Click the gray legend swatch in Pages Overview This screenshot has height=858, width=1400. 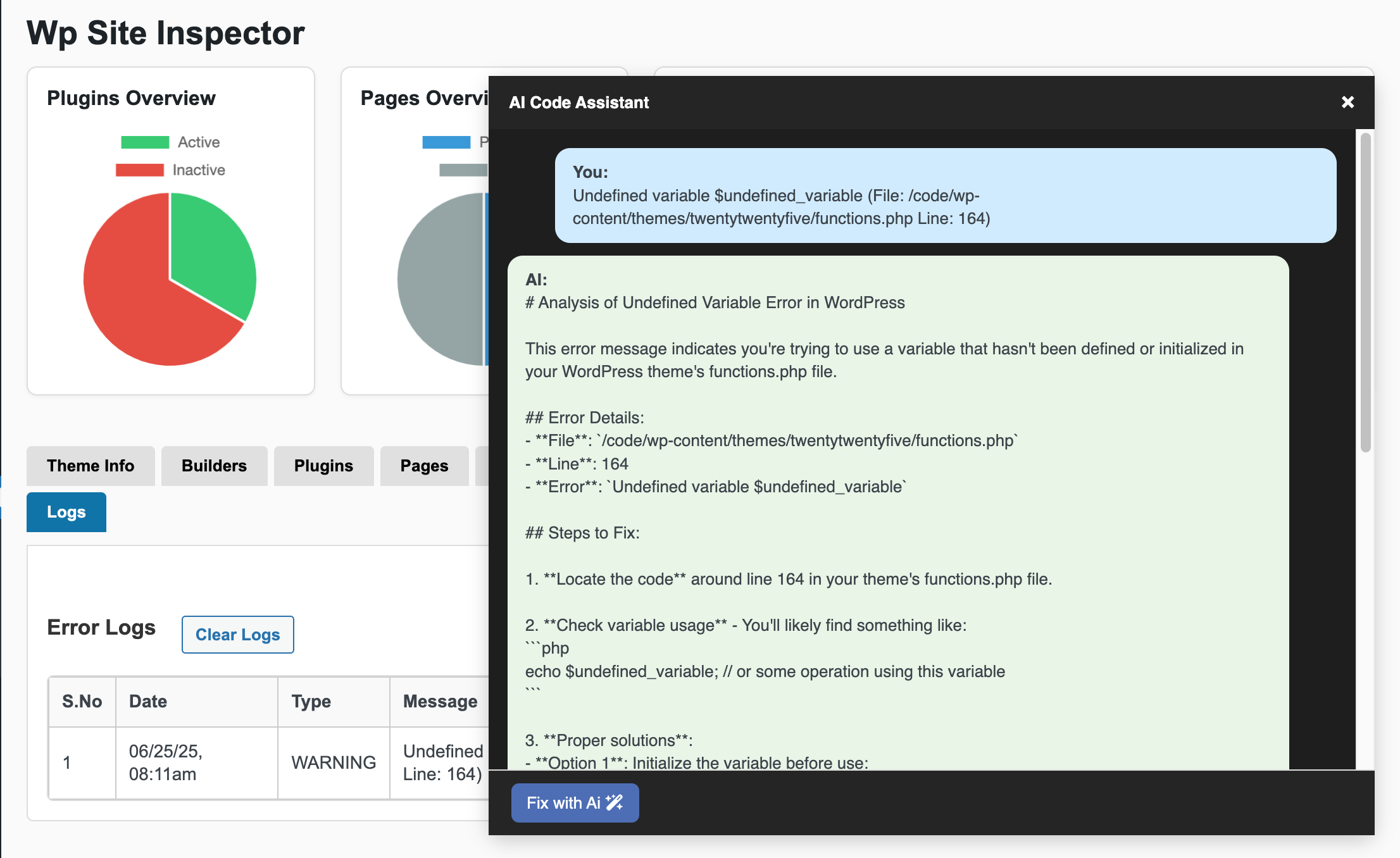[463, 170]
